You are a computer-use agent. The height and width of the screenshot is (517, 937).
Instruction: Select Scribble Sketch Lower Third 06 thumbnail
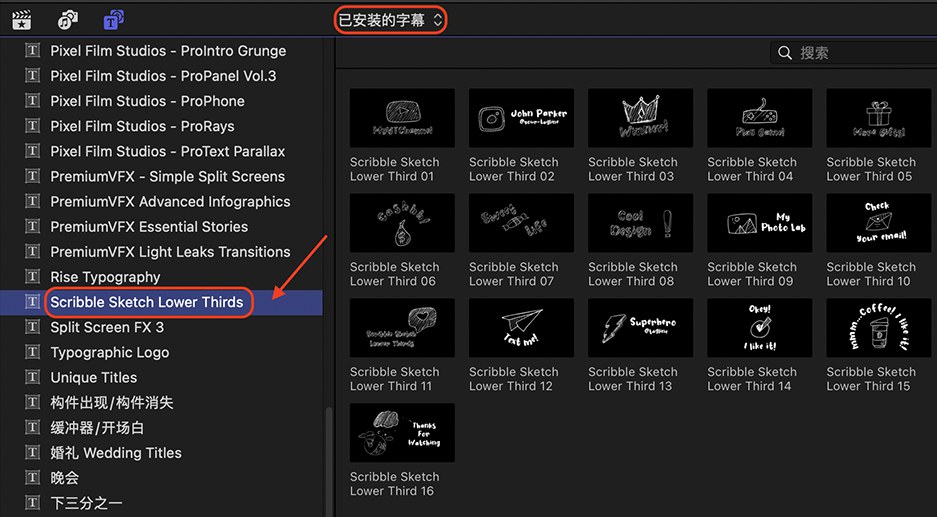coord(402,223)
